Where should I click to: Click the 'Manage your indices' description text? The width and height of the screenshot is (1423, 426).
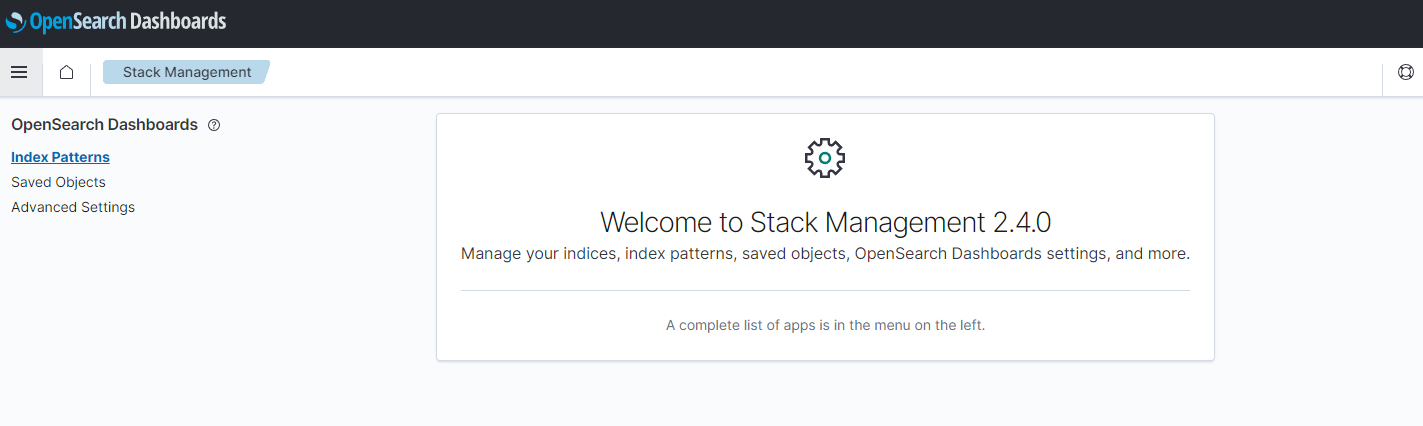(825, 254)
